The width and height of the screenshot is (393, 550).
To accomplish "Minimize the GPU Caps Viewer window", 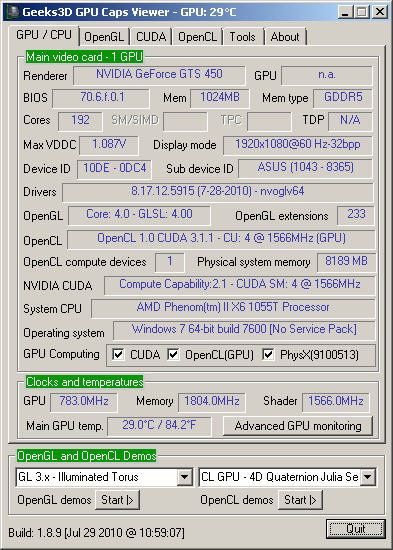I will coord(346,12).
